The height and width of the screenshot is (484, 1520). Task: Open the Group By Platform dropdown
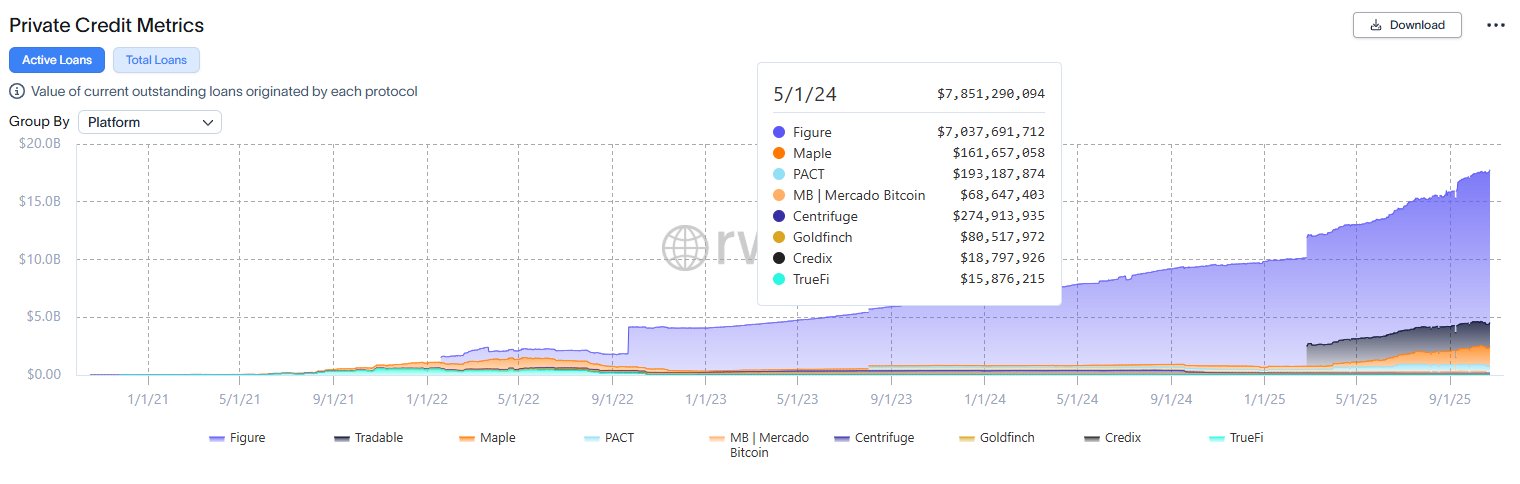tap(150, 122)
